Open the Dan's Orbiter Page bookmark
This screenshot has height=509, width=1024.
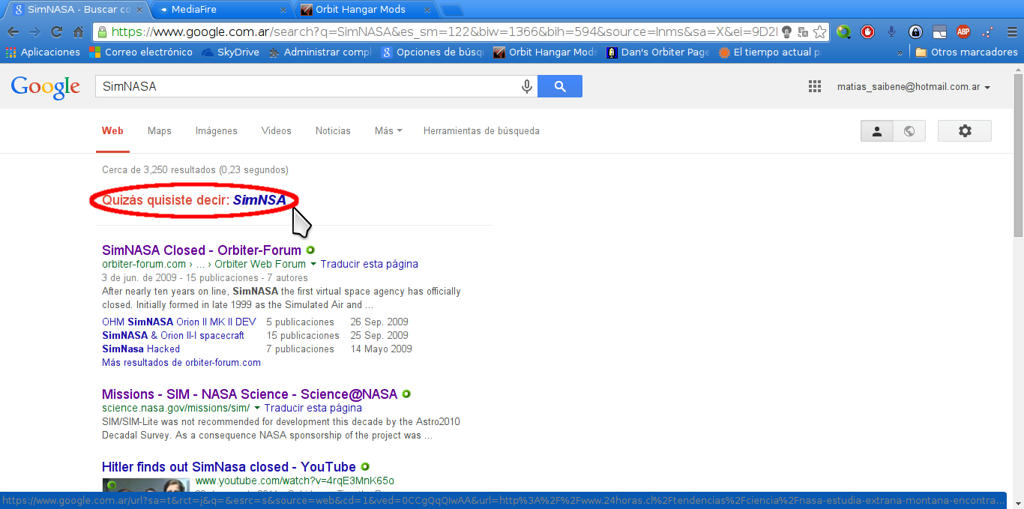(x=658, y=52)
